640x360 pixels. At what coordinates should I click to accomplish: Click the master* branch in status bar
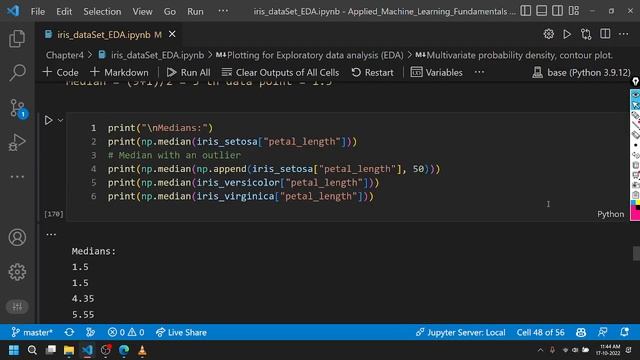[32, 332]
